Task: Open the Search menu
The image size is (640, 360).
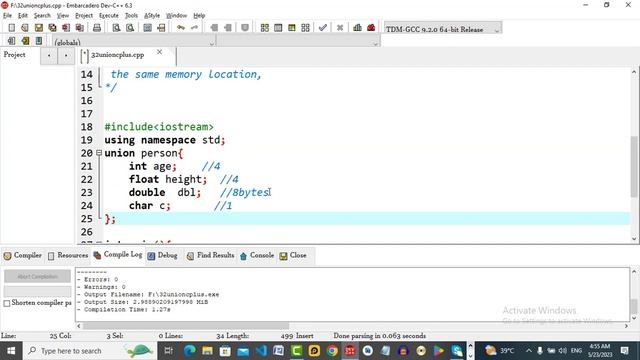Action: 42,16
